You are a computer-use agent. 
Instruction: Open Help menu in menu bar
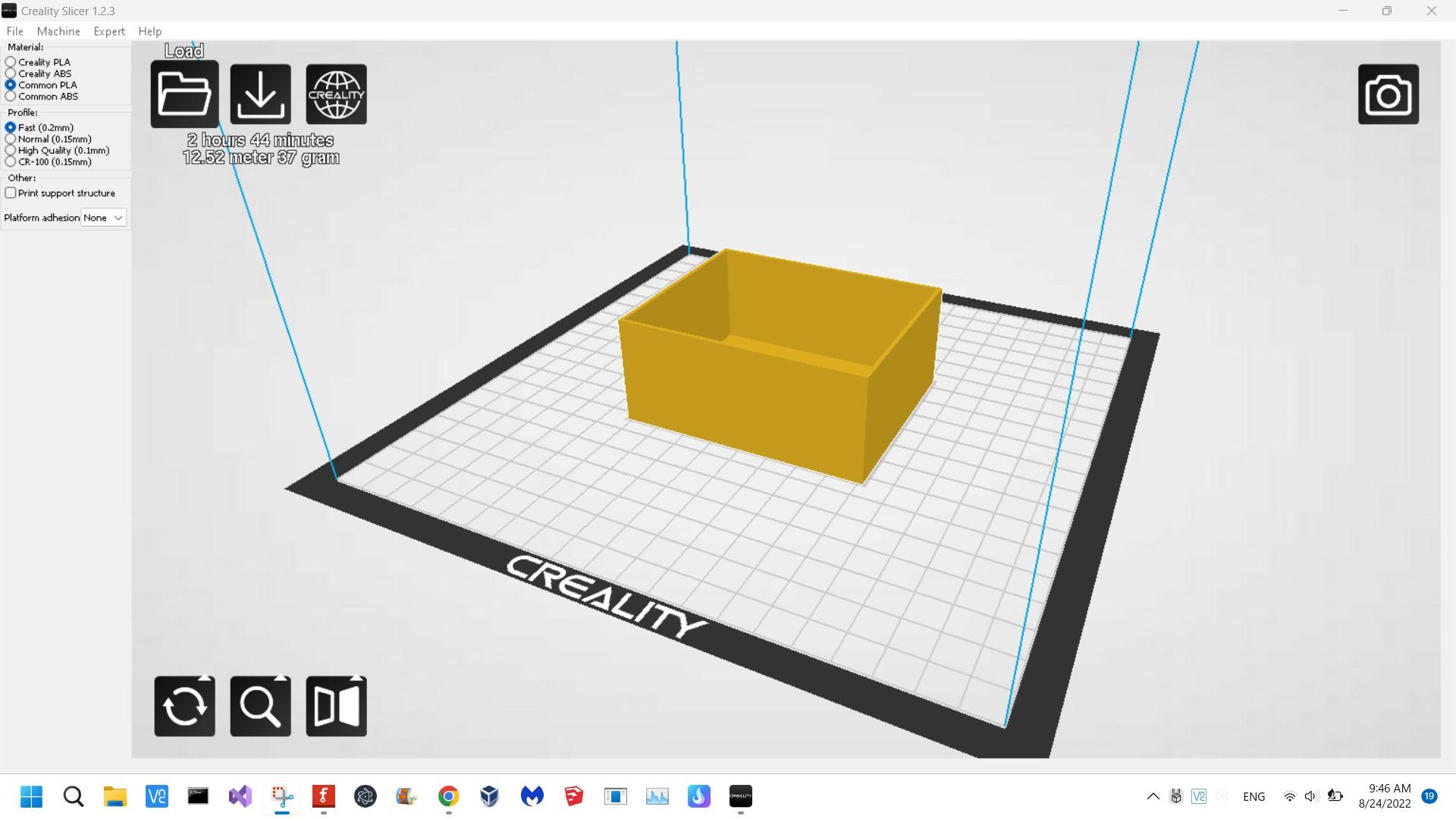(x=149, y=31)
